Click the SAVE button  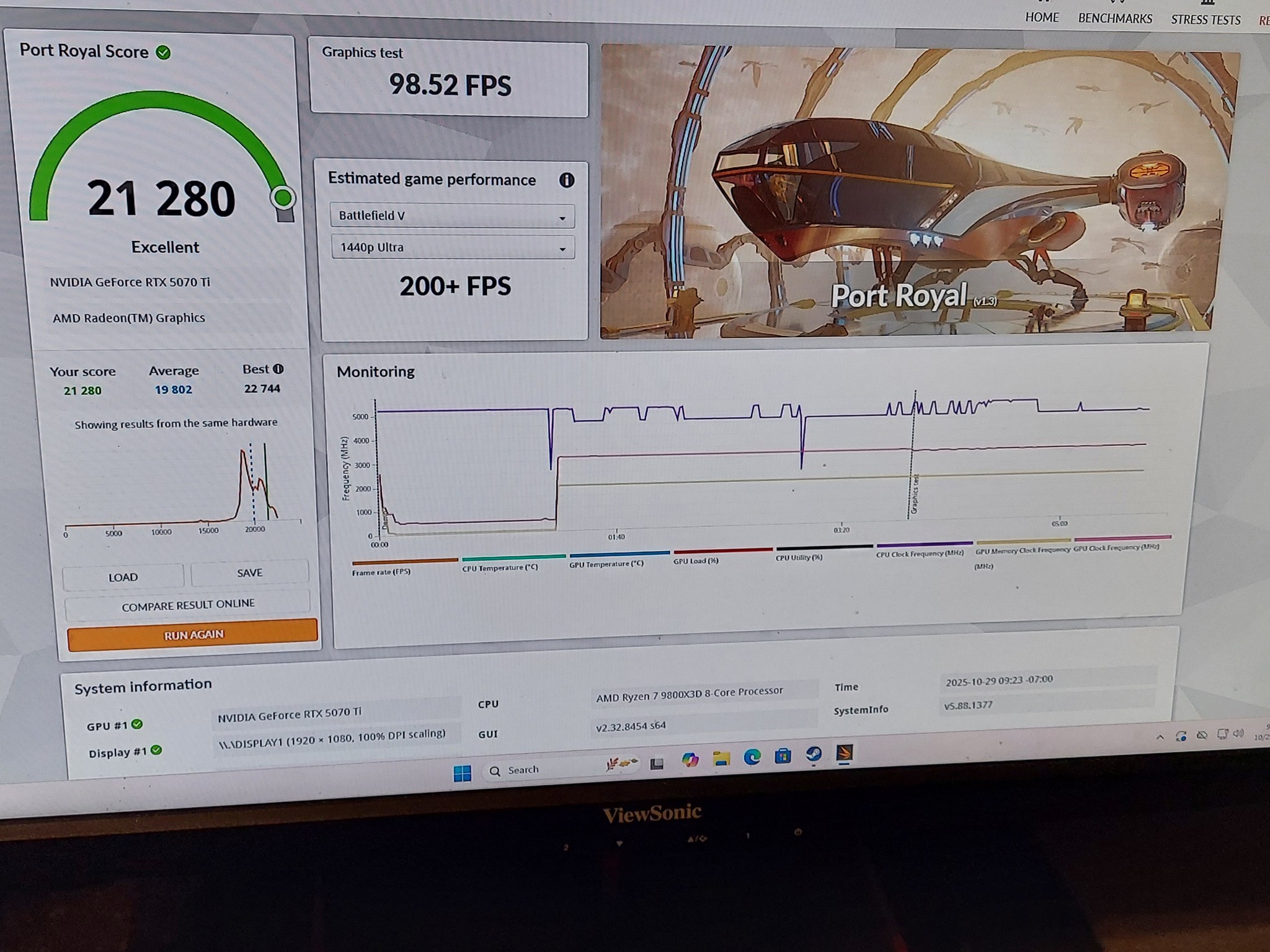249,573
